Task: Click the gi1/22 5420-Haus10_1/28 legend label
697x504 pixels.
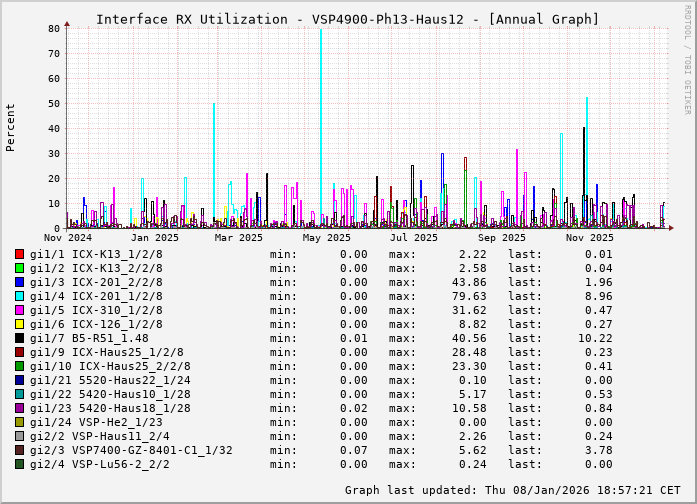Action: (110, 394)
